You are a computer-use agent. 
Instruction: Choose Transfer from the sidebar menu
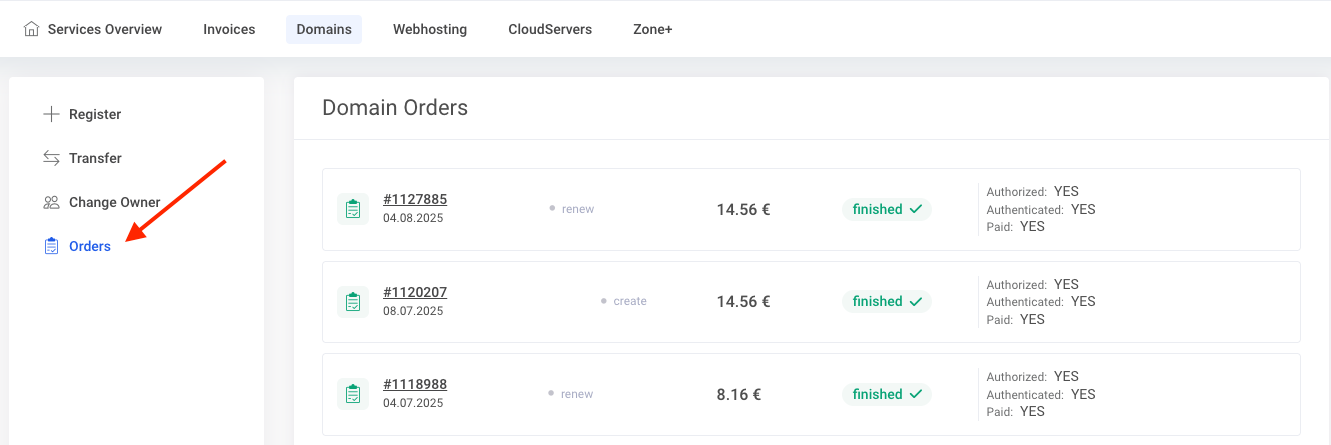95,158
